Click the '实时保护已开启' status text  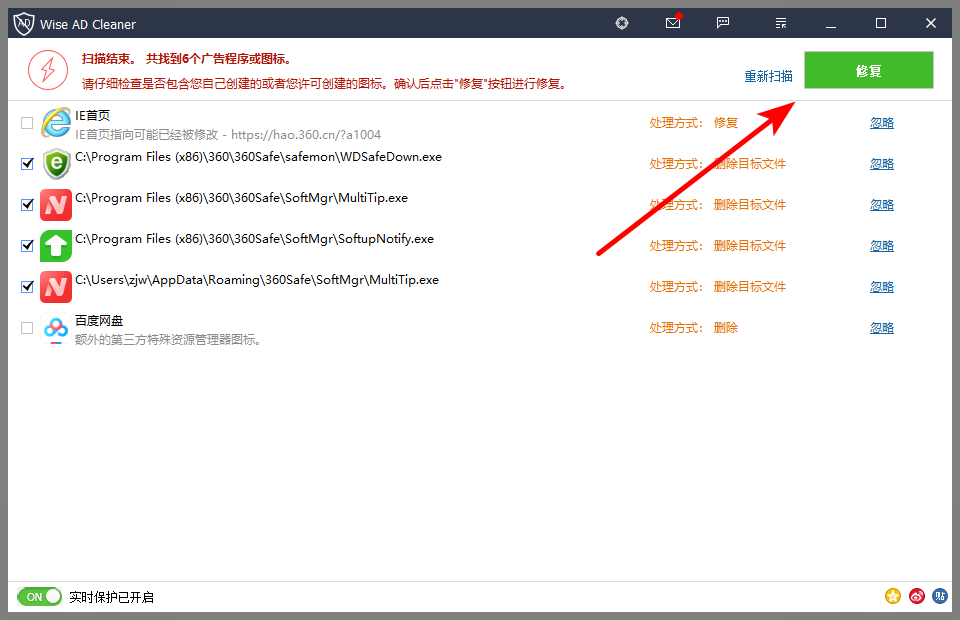coord(111,597)
